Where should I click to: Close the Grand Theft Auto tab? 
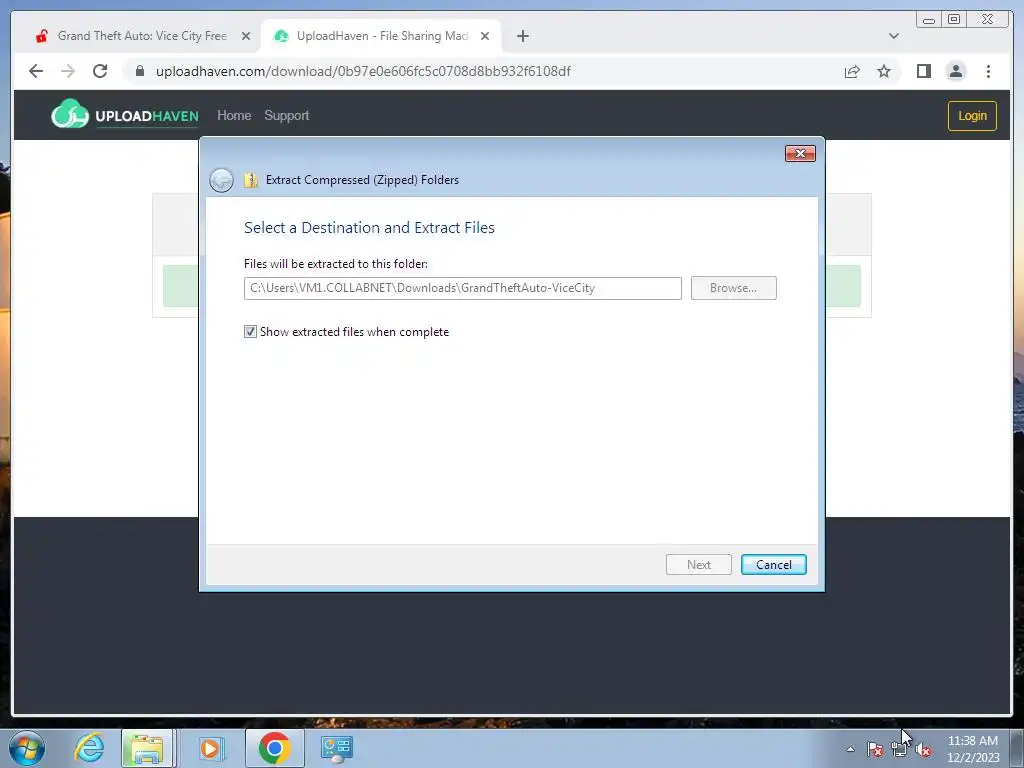(x=246, y=36)
